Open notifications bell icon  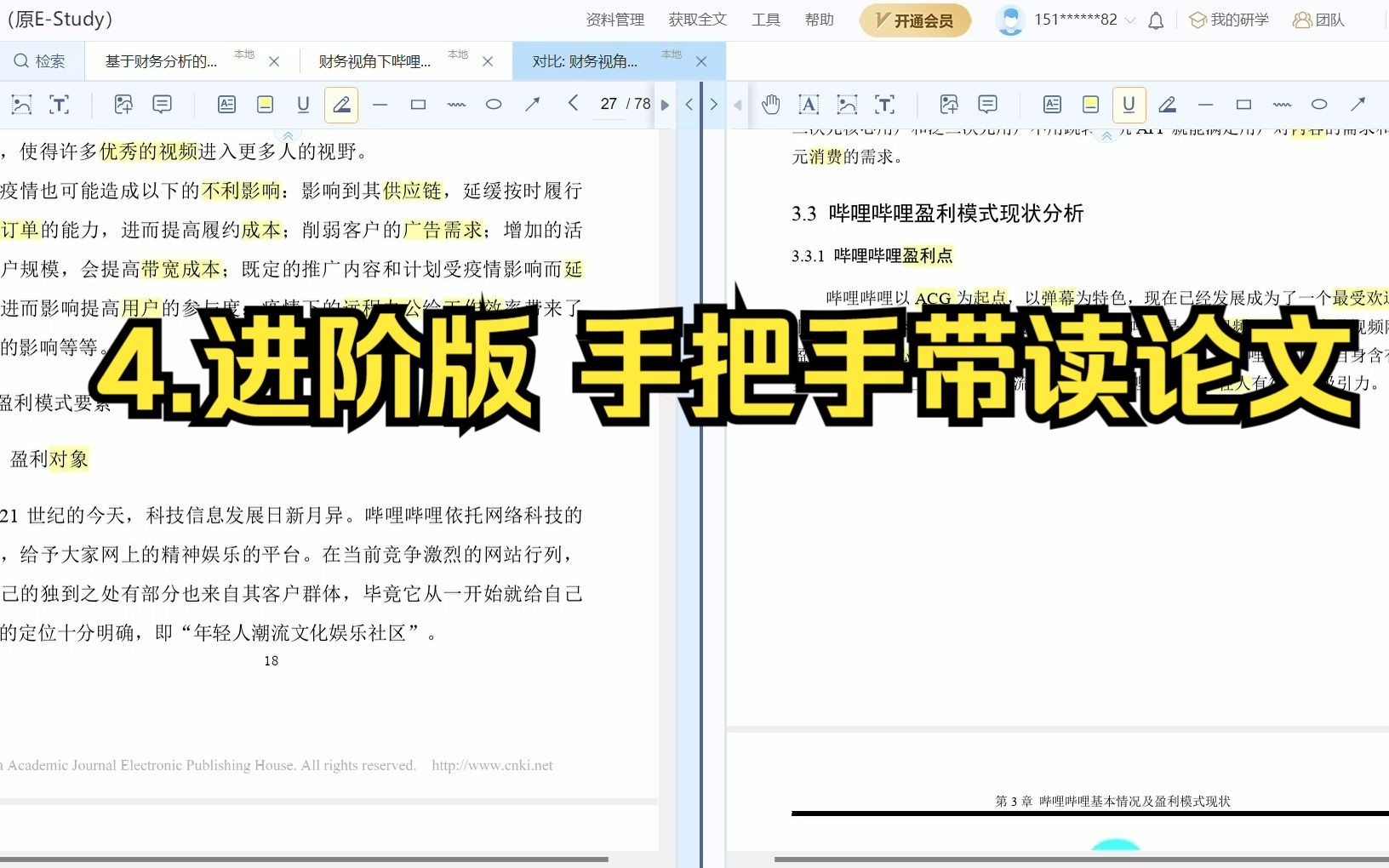[1156, 20]
